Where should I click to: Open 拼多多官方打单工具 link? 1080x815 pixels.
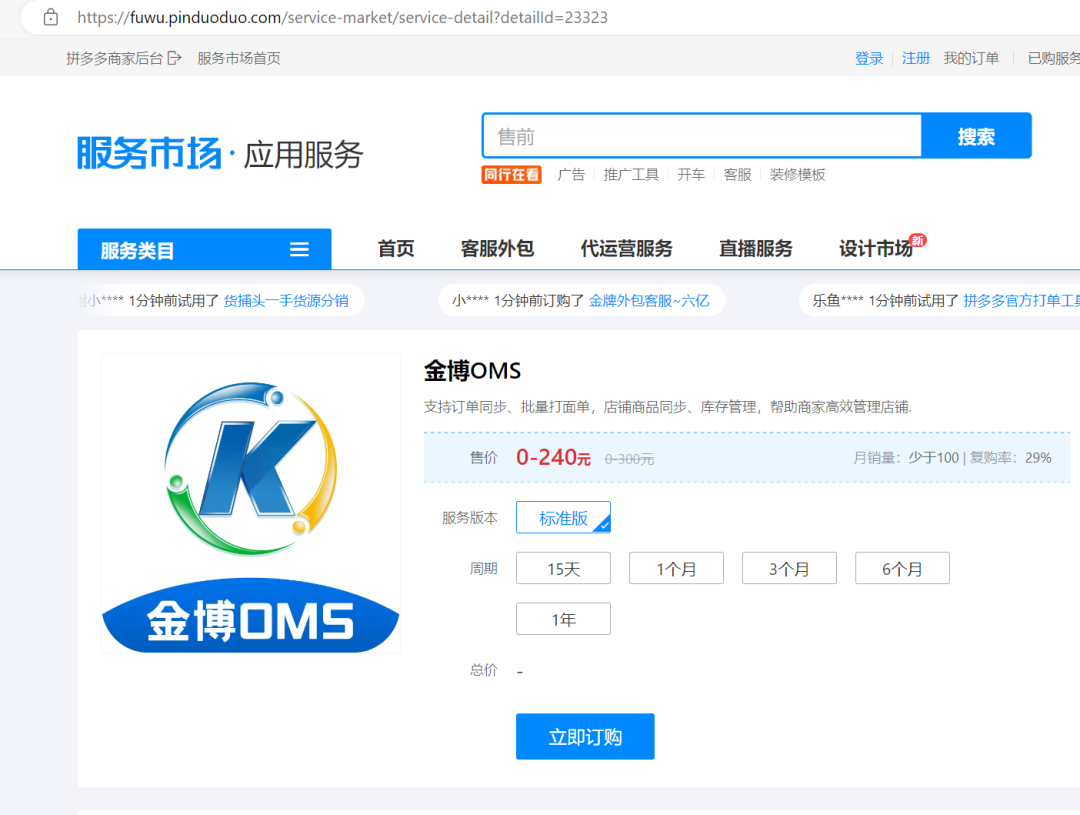[x=1021, y=301]
